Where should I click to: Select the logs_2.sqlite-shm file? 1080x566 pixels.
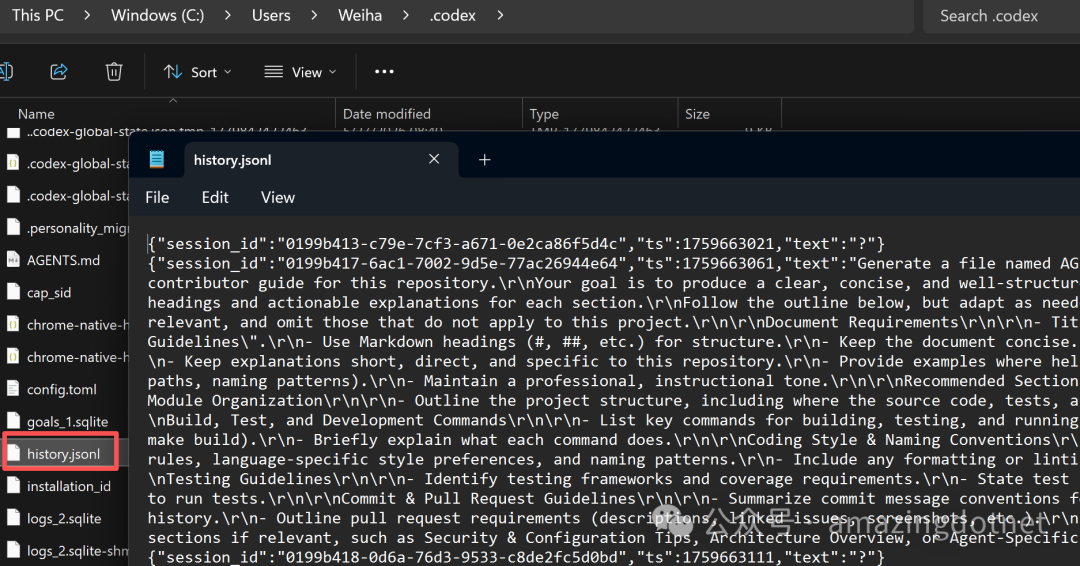click(x=77, y=551)
